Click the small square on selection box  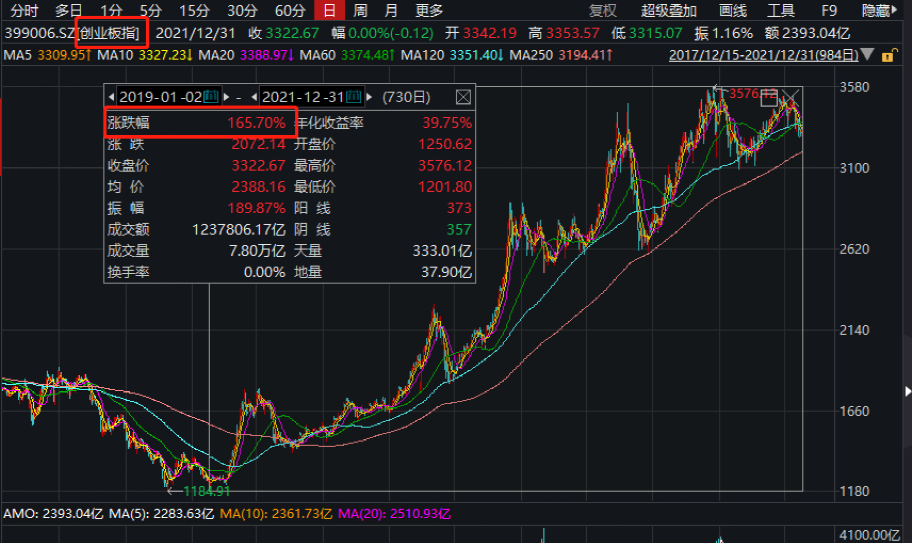coord(769,99)
